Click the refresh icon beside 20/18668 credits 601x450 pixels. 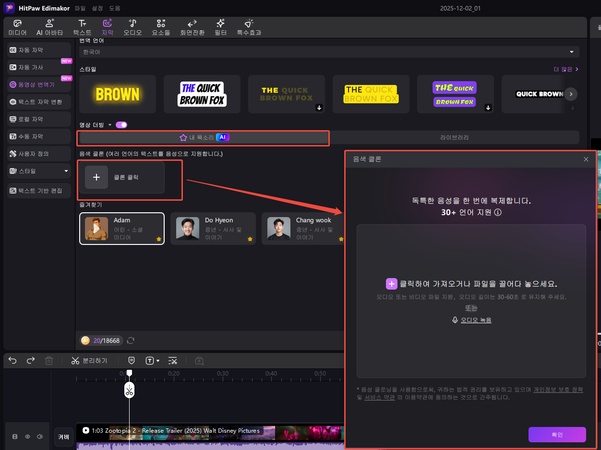(x=131, y=340)
